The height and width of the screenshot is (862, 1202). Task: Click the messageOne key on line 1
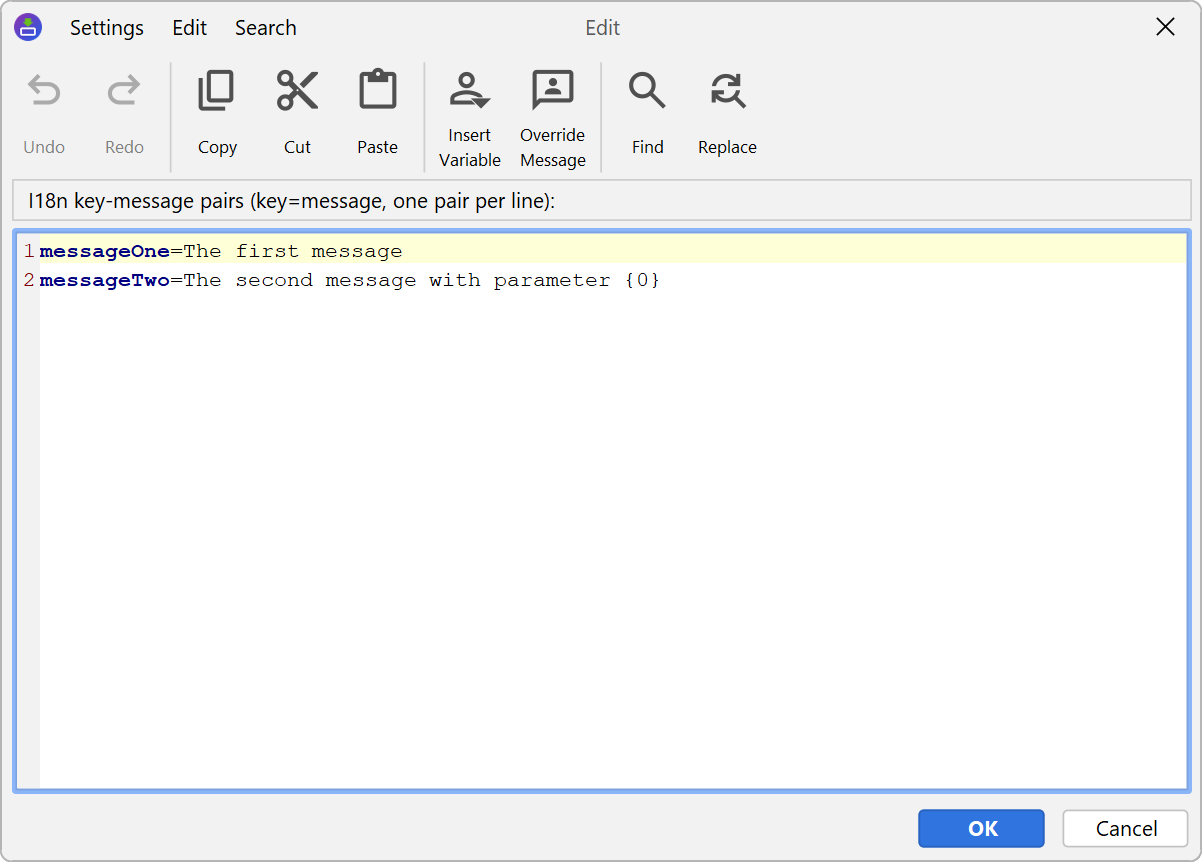coord(104,251)
